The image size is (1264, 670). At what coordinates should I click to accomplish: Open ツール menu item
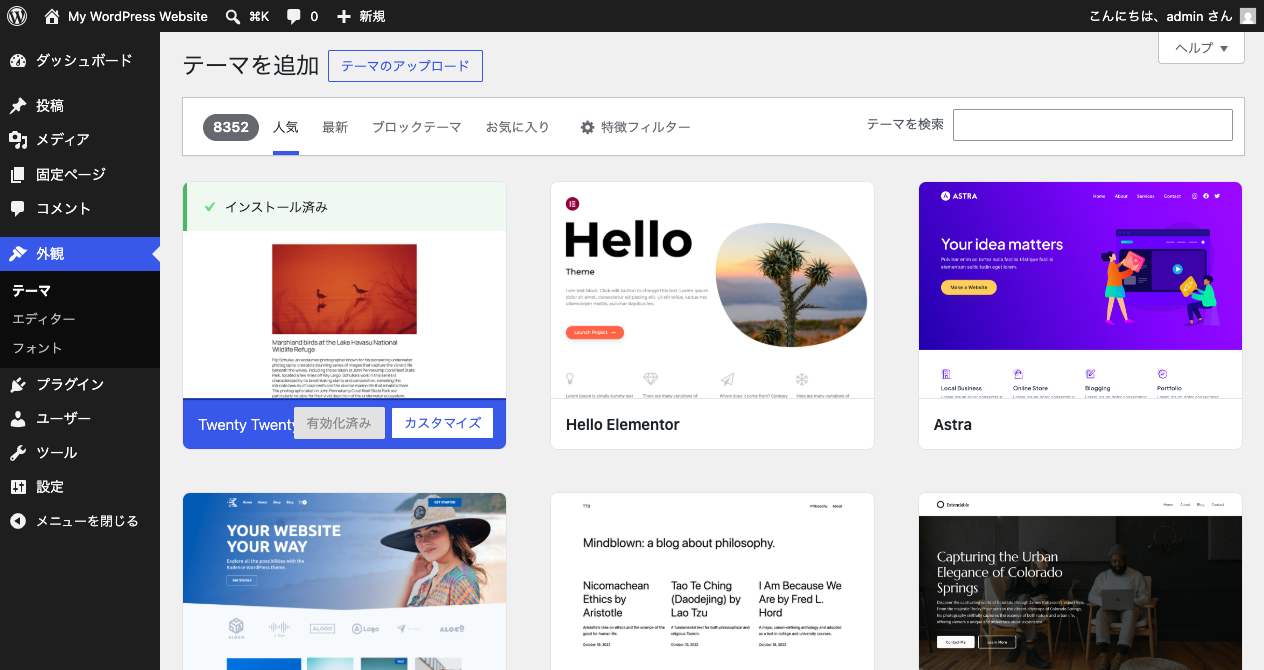click(80, 453)
